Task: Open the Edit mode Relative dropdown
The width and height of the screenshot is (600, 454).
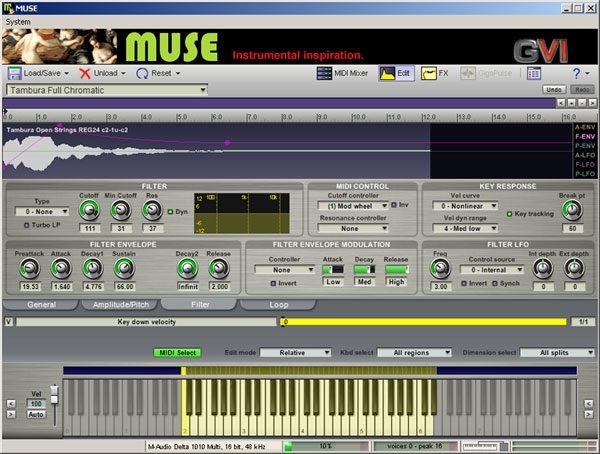Action: (x=295, y=353)
